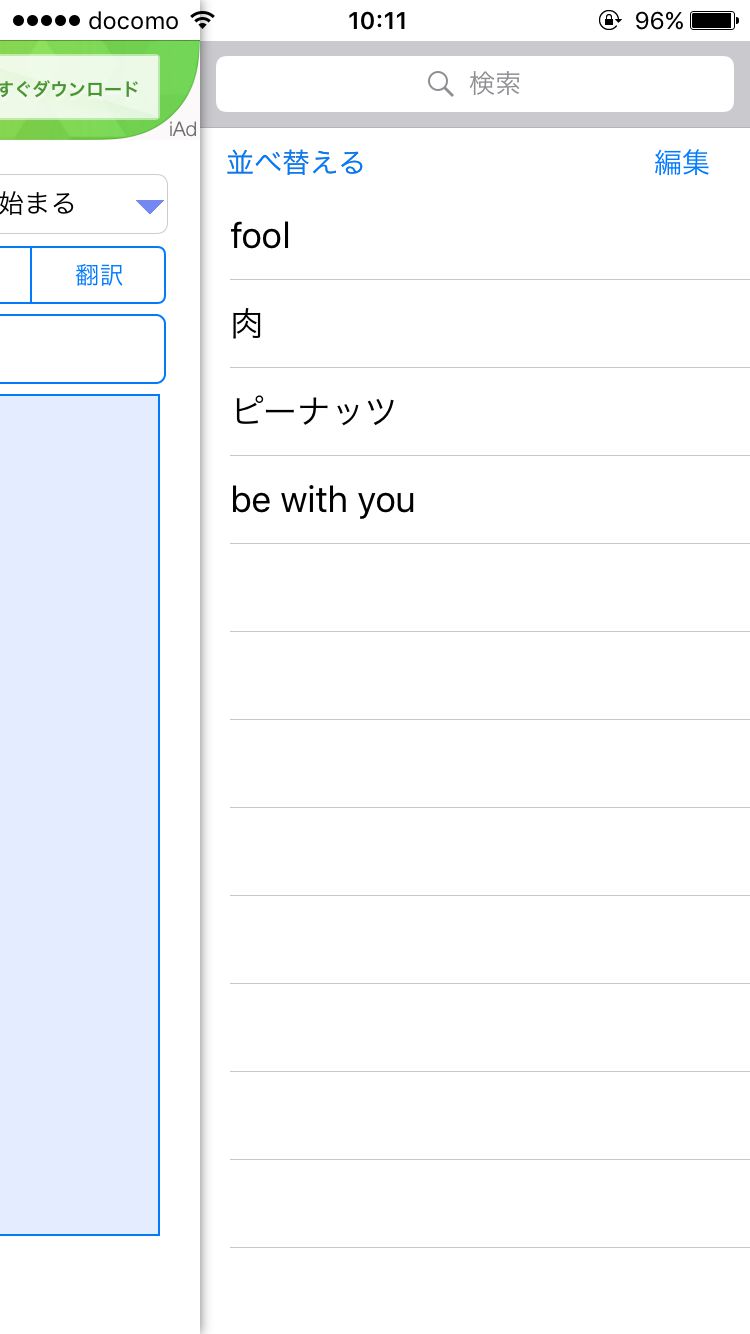
Task: Tap the 96% battery percentage
Action: pos(659,20)
